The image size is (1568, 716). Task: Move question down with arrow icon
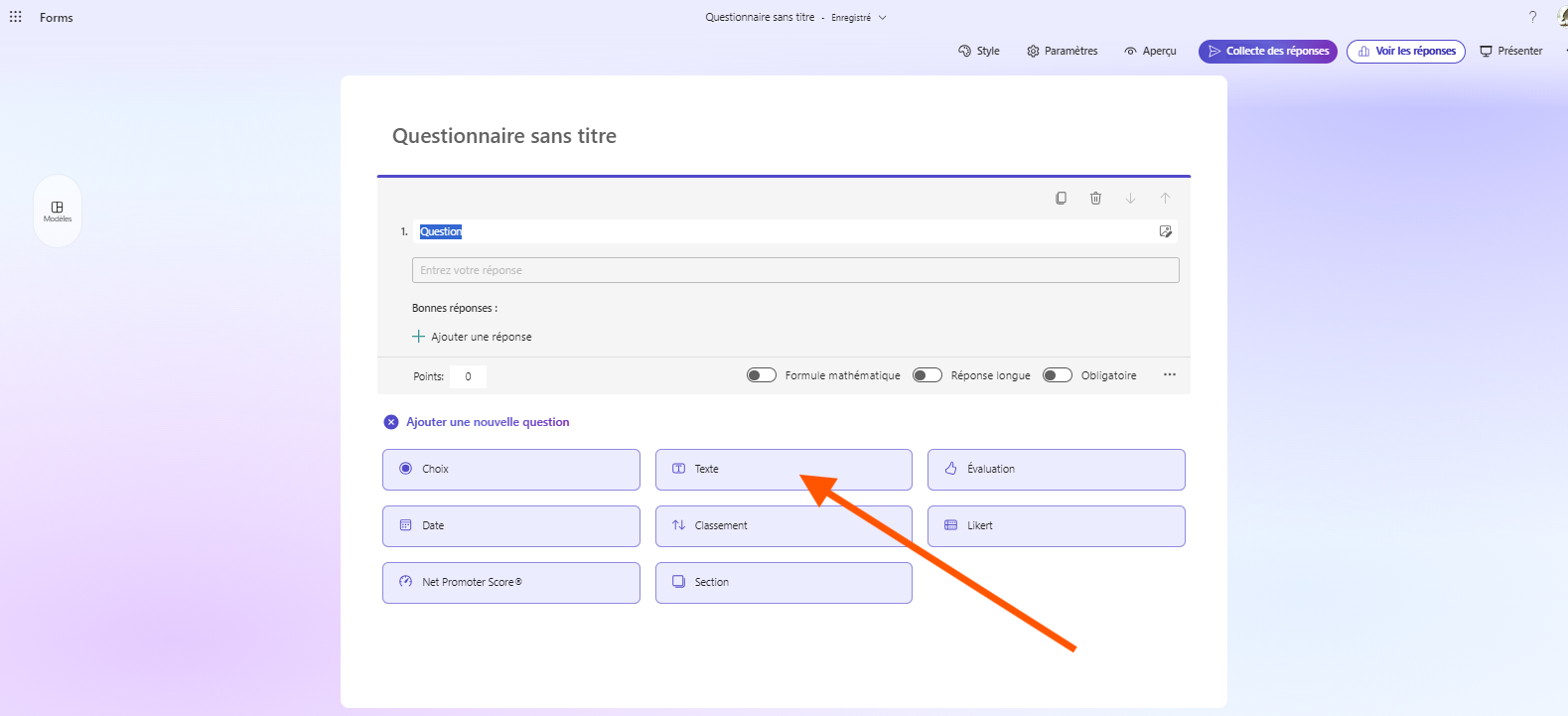click(x=1130, y=199)
